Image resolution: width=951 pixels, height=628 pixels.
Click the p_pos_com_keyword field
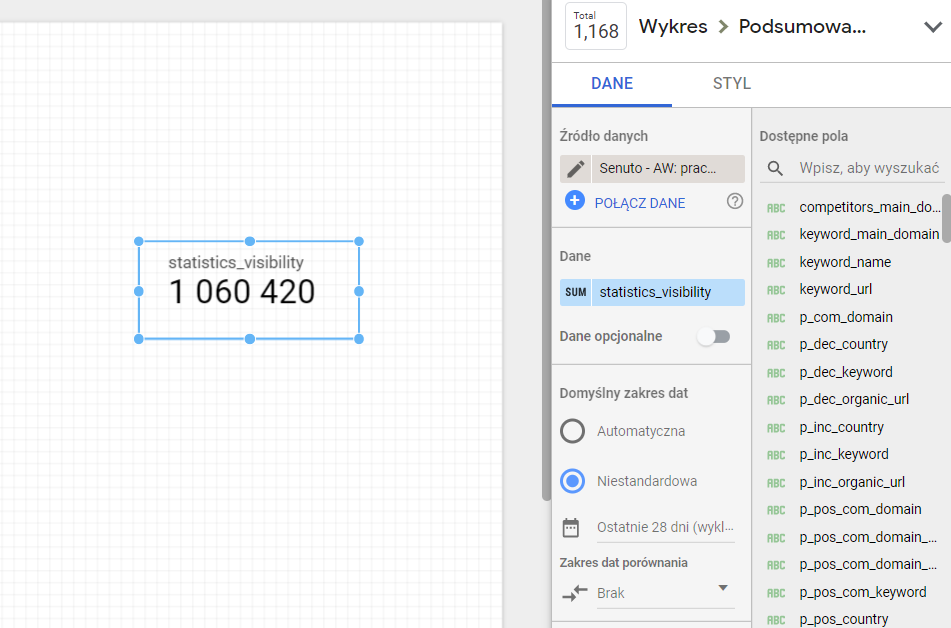[862, 592]
